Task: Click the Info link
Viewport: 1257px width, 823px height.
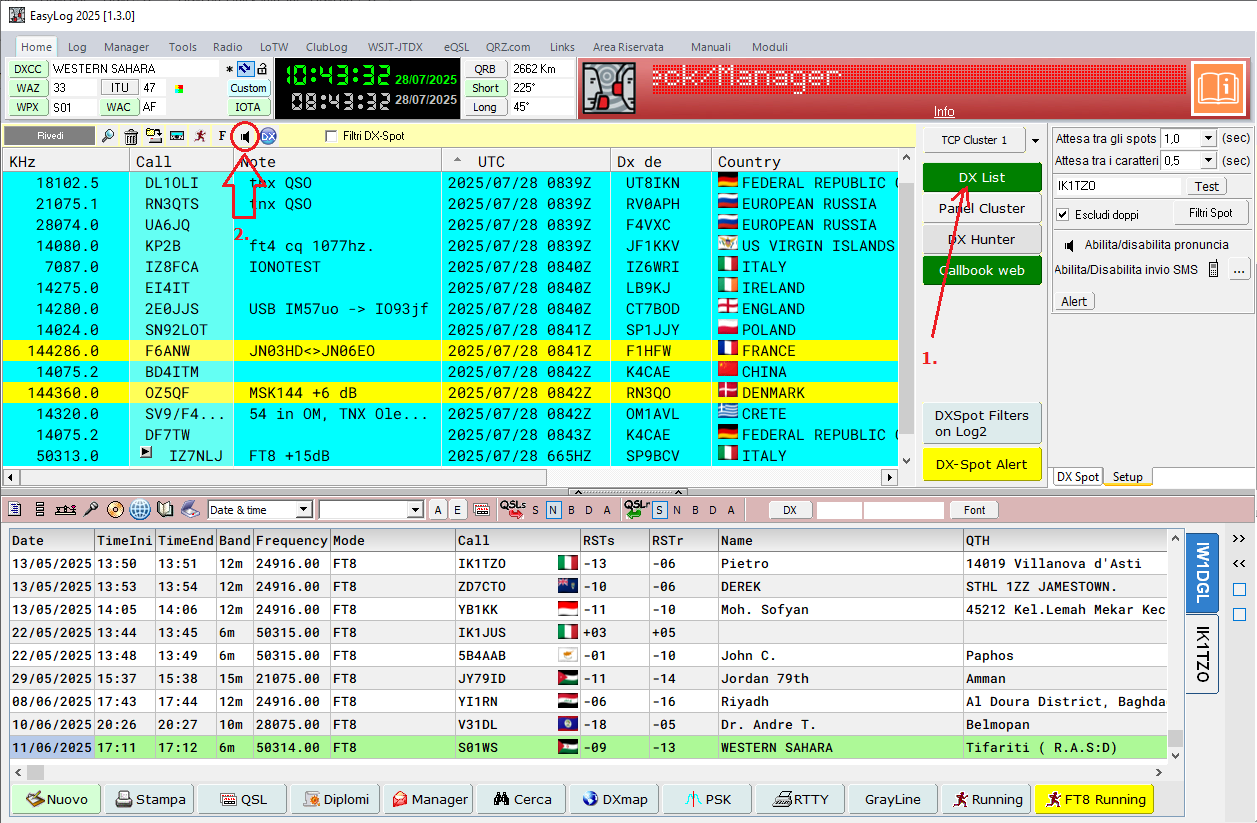Action: pyautogui.click(x=944, y=111)
